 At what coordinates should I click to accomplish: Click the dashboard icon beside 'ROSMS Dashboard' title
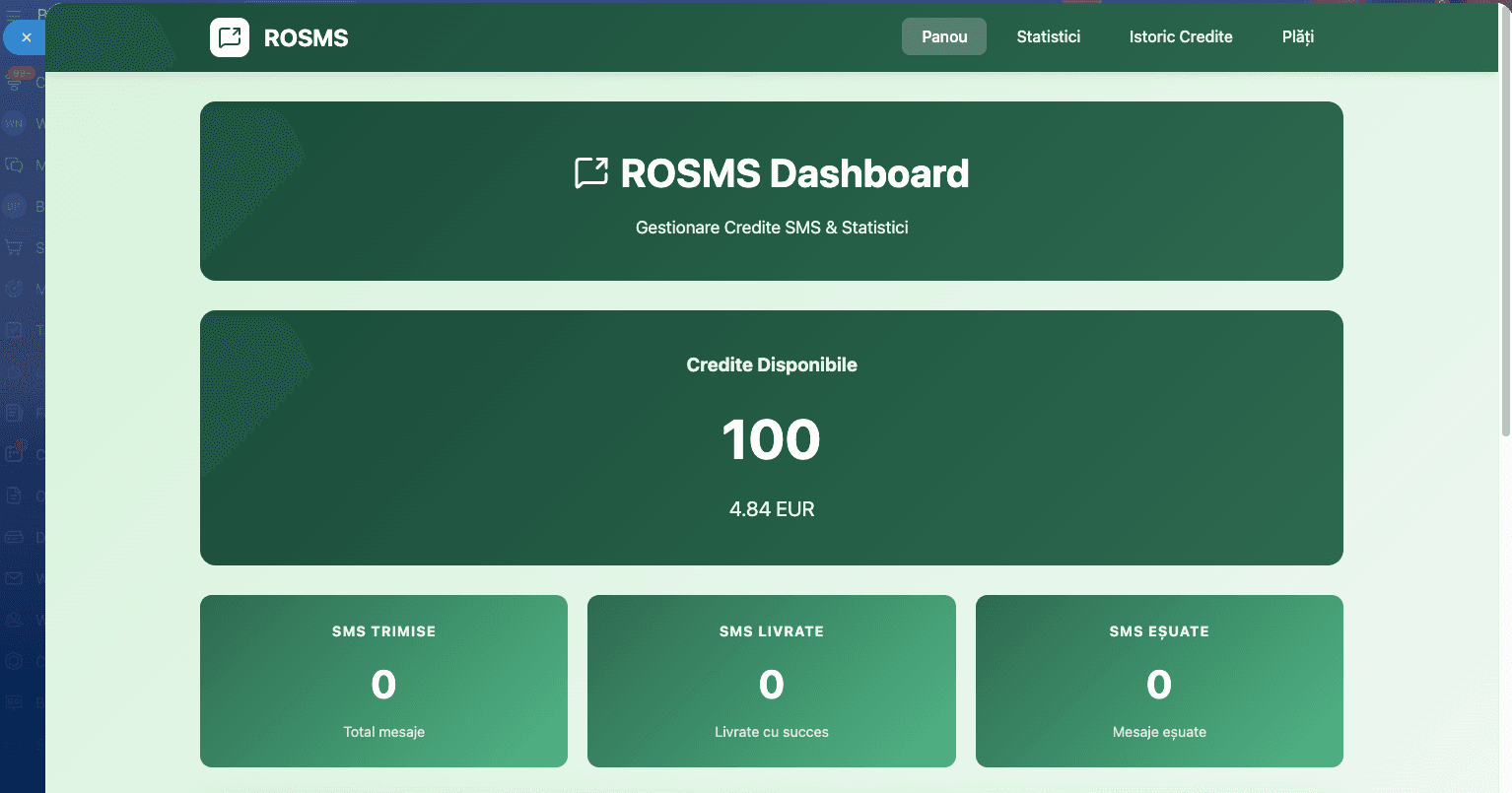(590, 172)
